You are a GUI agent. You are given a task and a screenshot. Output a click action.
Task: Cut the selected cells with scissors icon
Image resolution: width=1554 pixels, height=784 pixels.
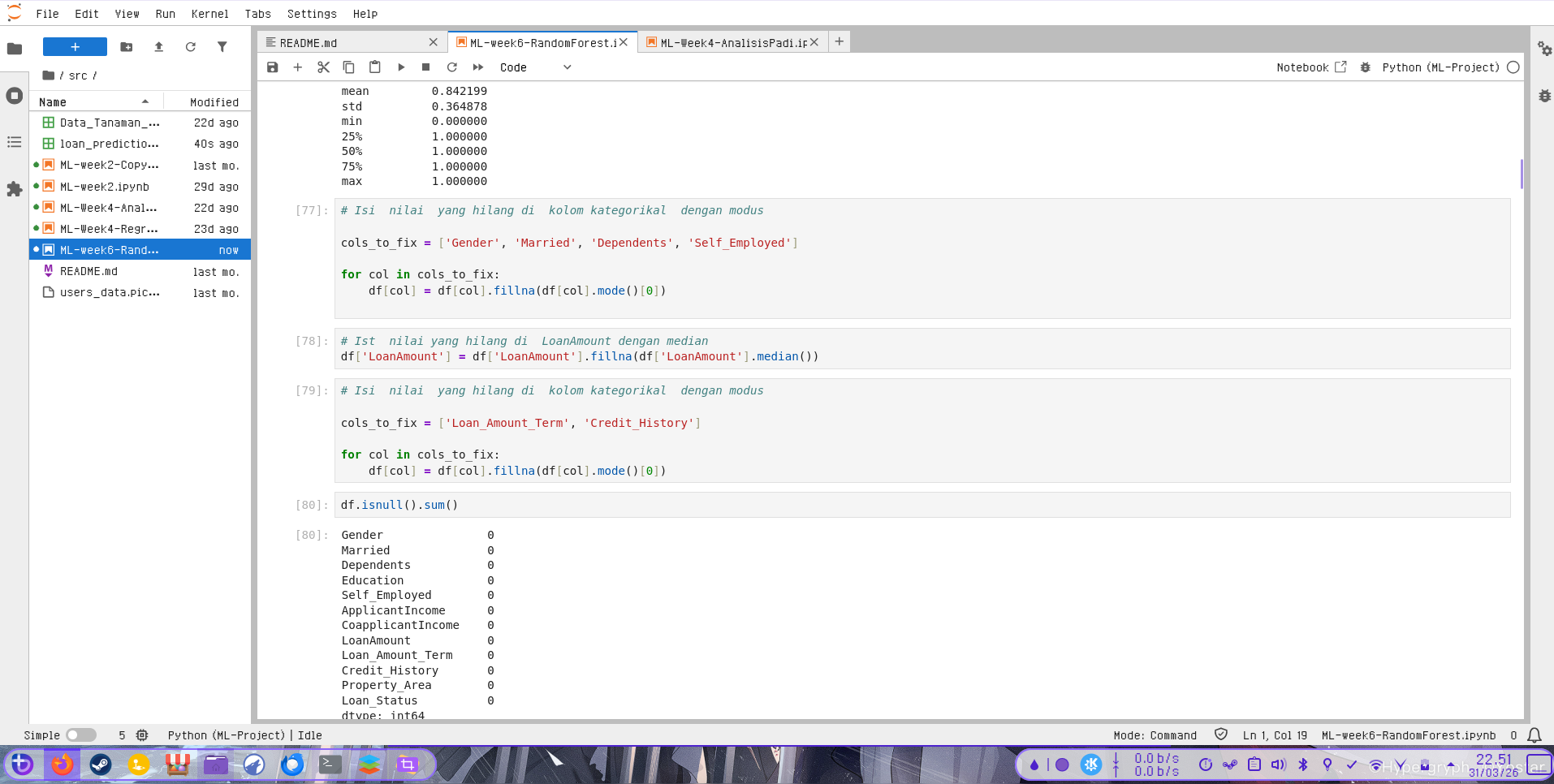point(324,67)
